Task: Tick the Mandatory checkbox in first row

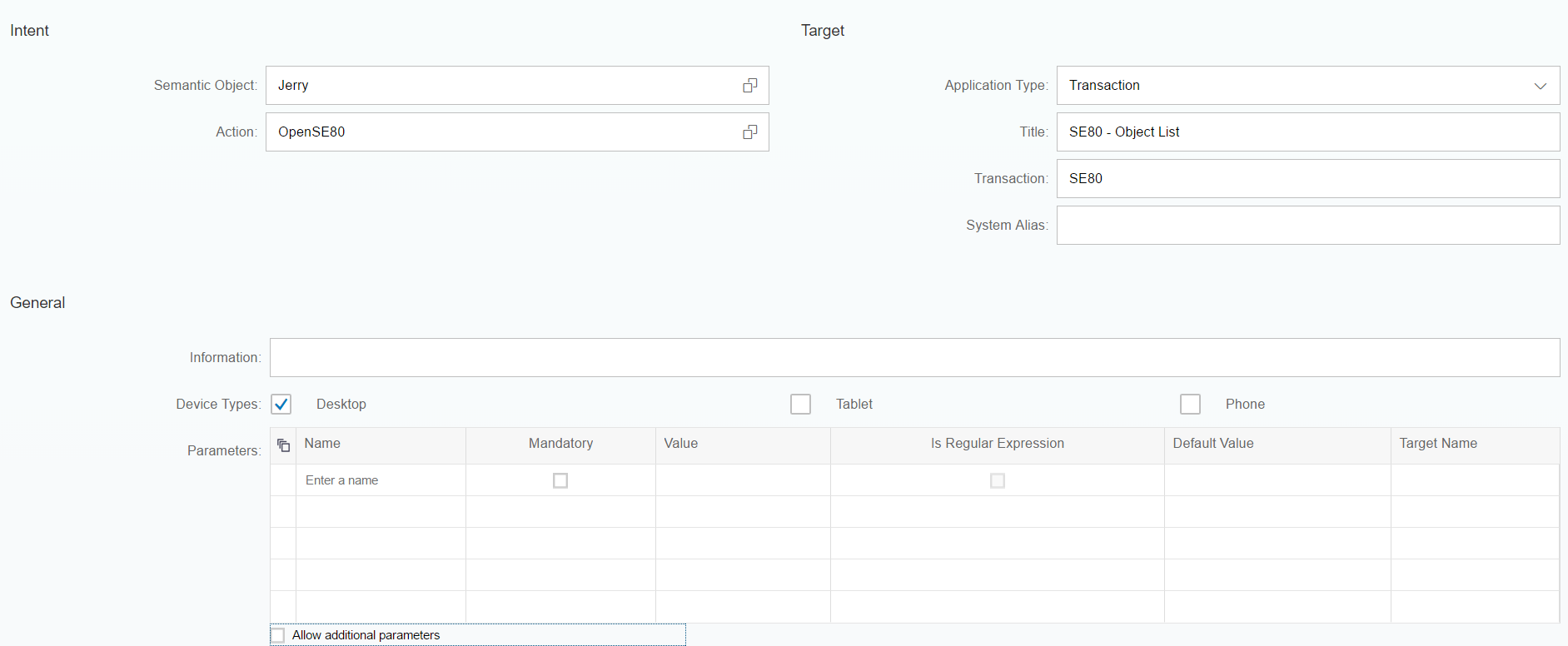Action: click(x=560, y=480)
